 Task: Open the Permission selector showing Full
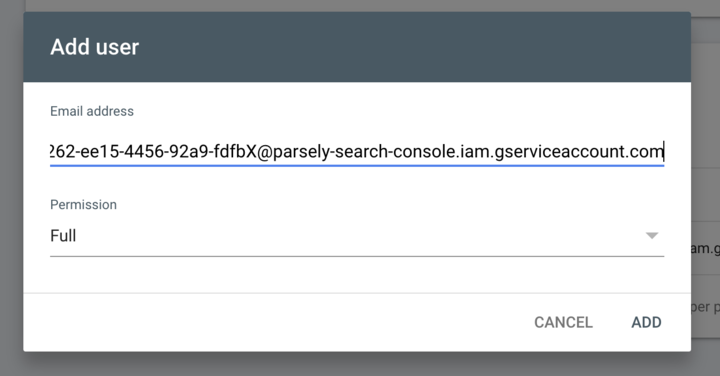point(357,236)
